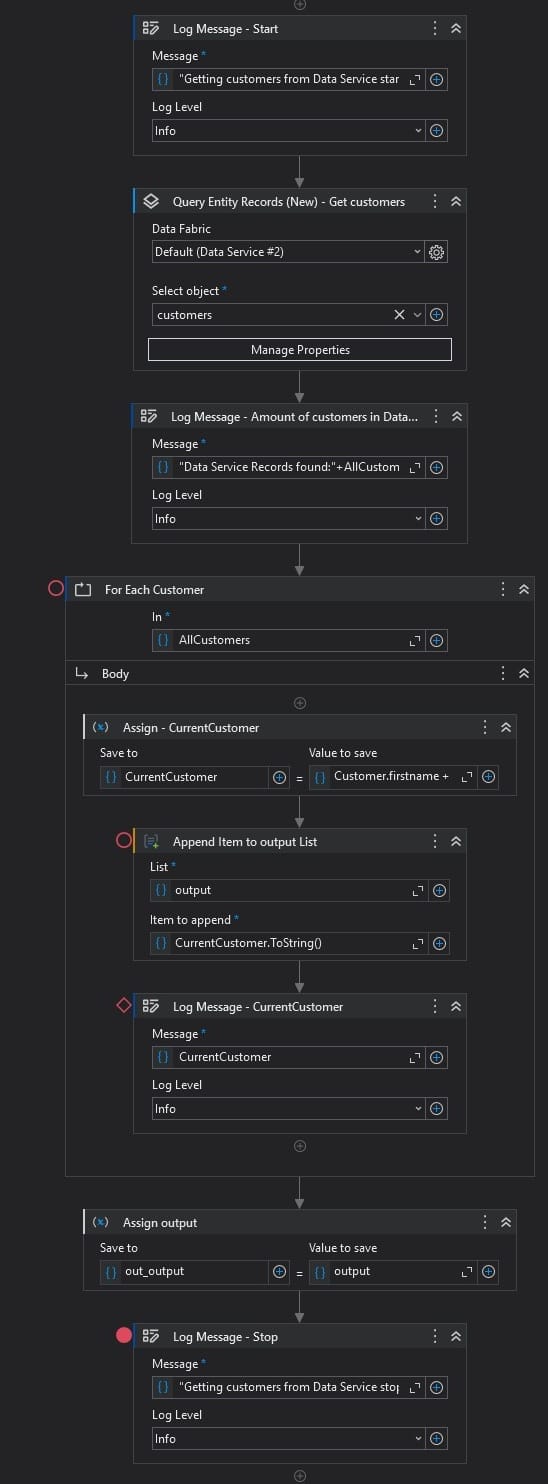
Task: Open Log Level dropdown in Log Message - Start
Action: (288, 131)
